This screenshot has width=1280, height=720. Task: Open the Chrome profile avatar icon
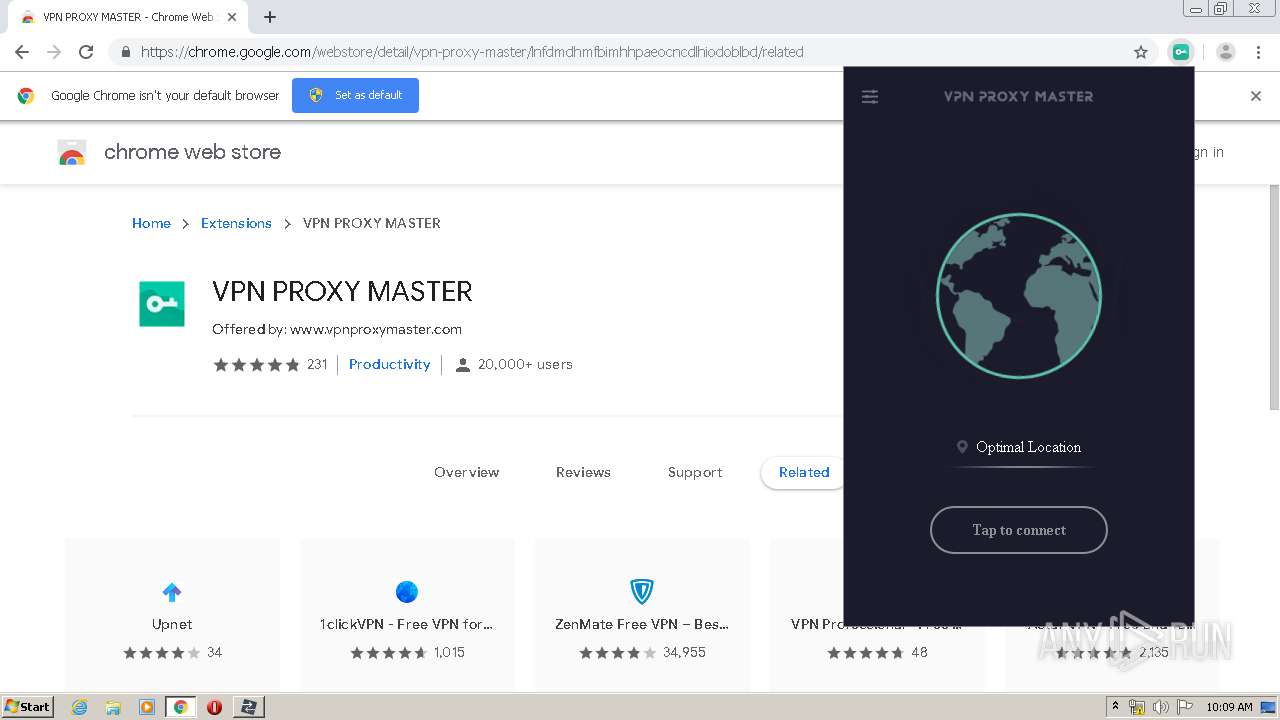pos(1226,52)
